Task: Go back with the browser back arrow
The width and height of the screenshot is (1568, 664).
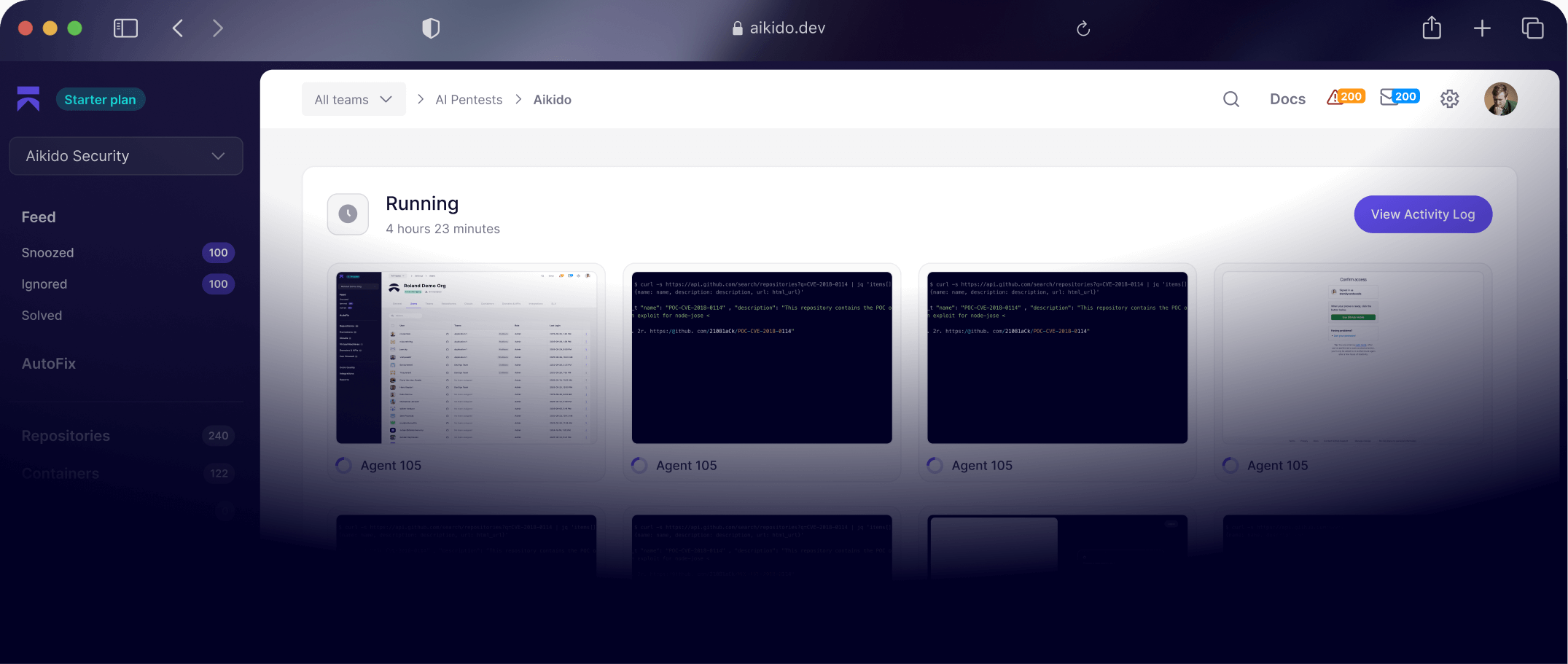Action: (x=178, y=28)
